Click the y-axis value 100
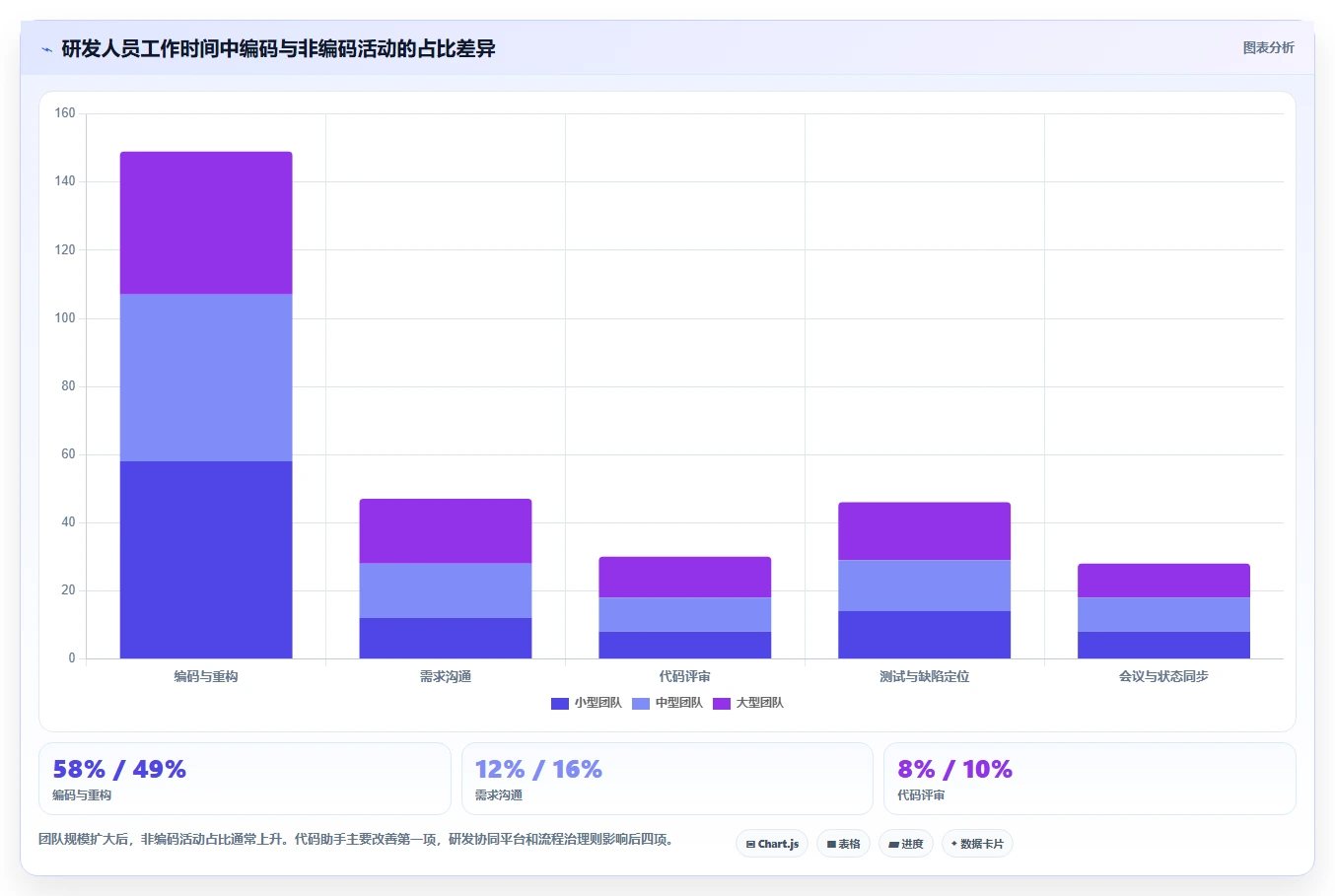Viewport: 1335px width, 896px height. pyautogui.click(x=65, y=317)
